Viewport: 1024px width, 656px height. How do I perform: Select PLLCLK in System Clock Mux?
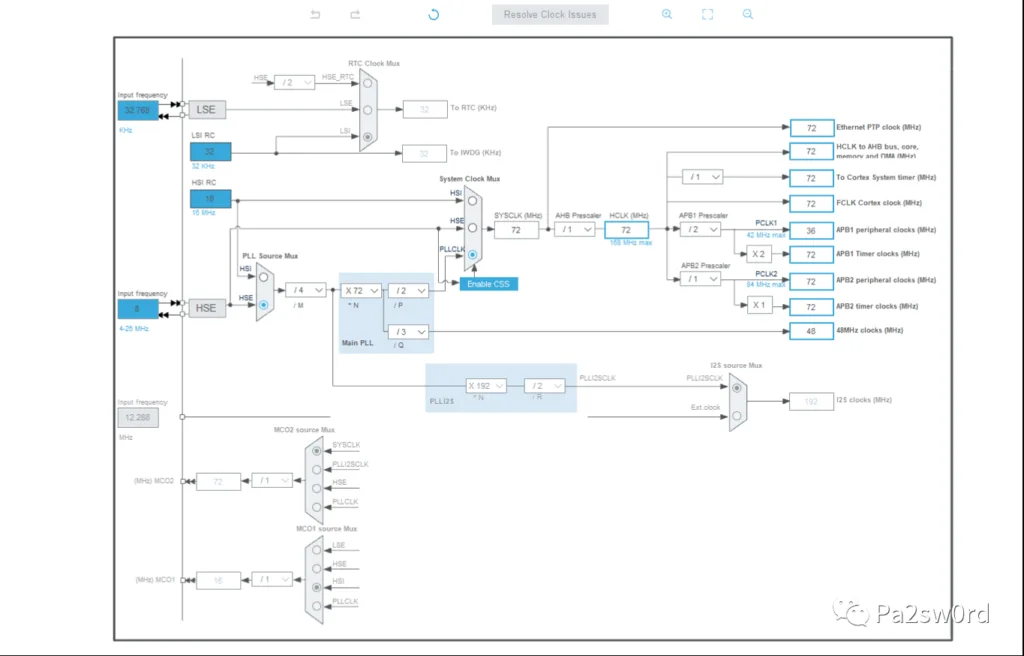[472, 255]
